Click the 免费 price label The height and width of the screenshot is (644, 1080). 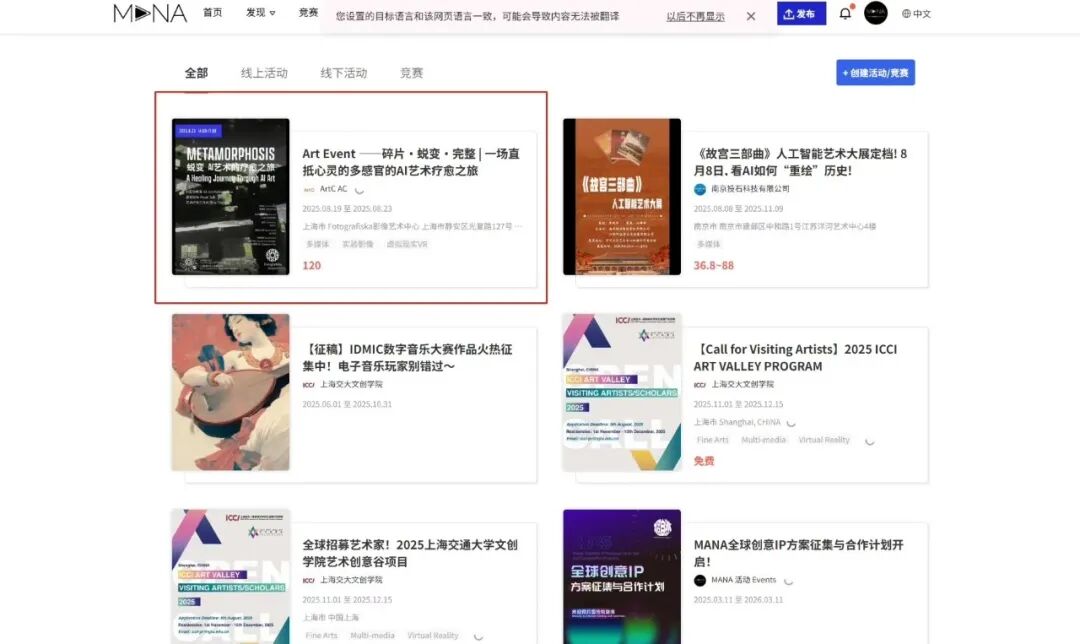(703, 461)
